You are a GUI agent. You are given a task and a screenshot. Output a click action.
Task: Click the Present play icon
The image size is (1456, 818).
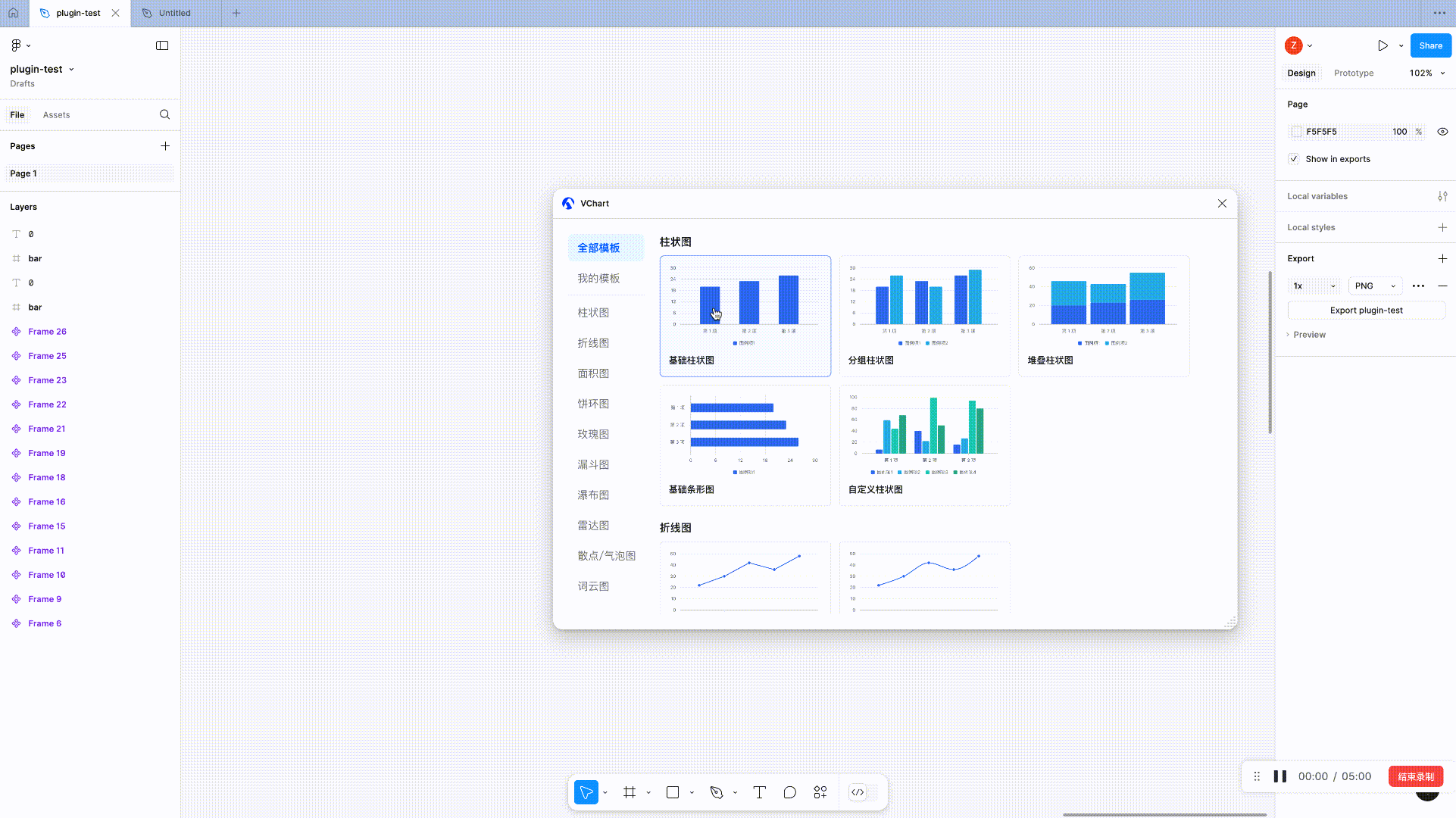(x=1383, y=45)
